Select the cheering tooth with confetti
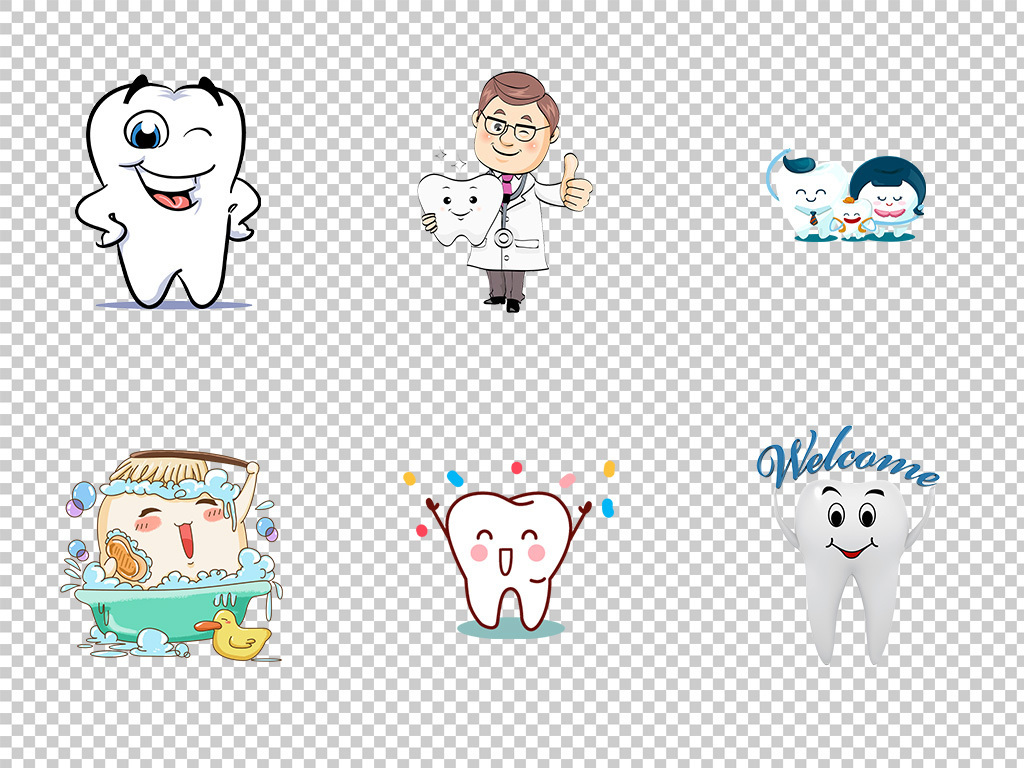Image resolution: width=1024 pixels, height=768 pixels. tap(510, 549)
